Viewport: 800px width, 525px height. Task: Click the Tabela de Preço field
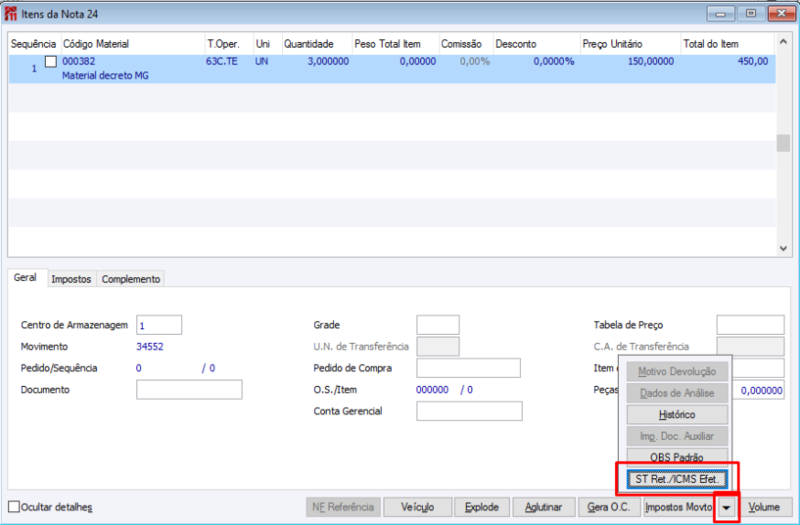pos(750,325)
